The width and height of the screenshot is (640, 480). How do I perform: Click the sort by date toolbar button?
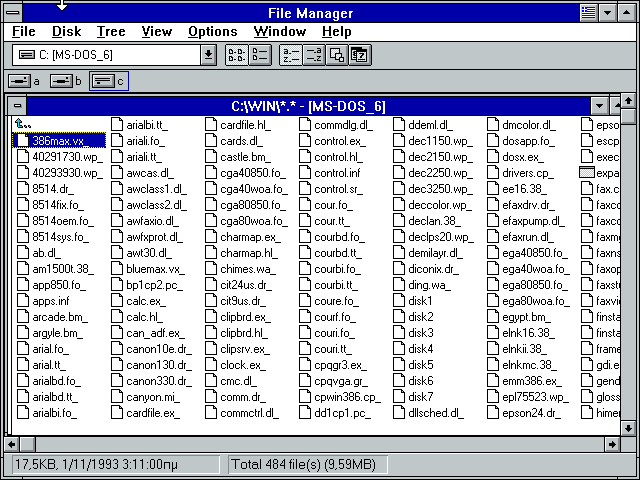(360, 55)
